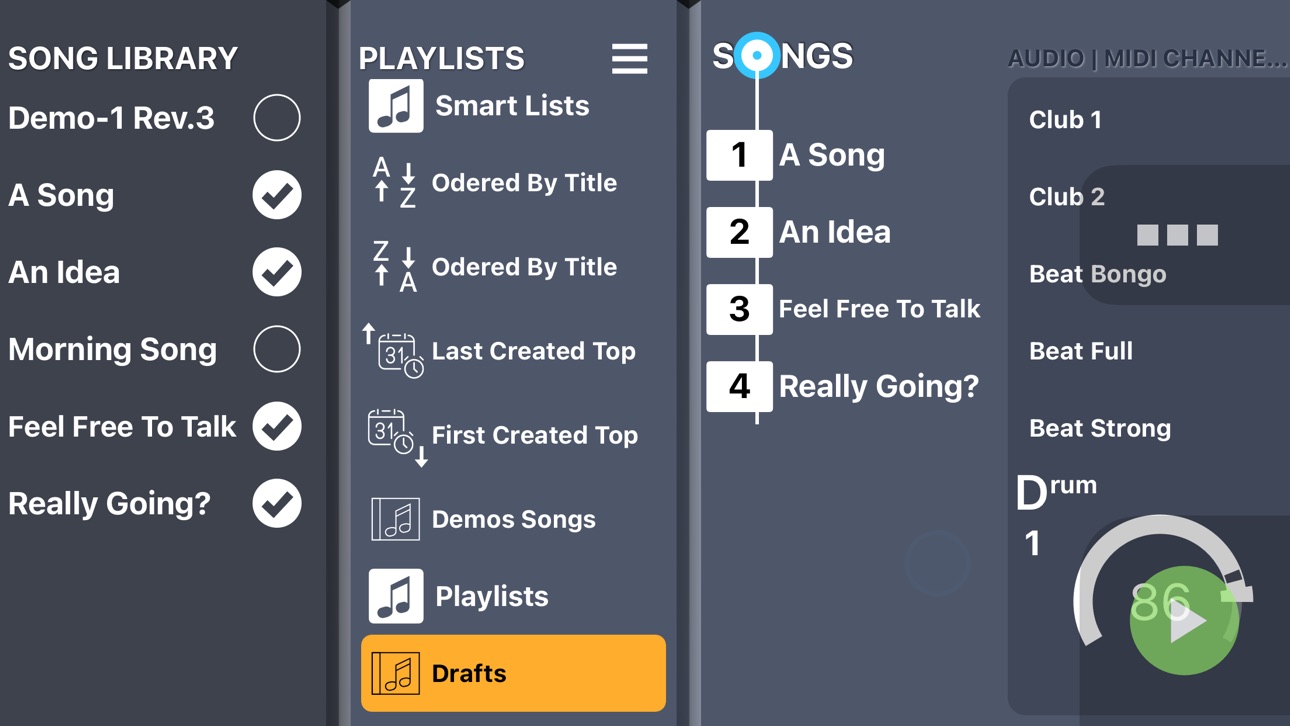Choose the Last Created Top calendar icon

point(393,351)
